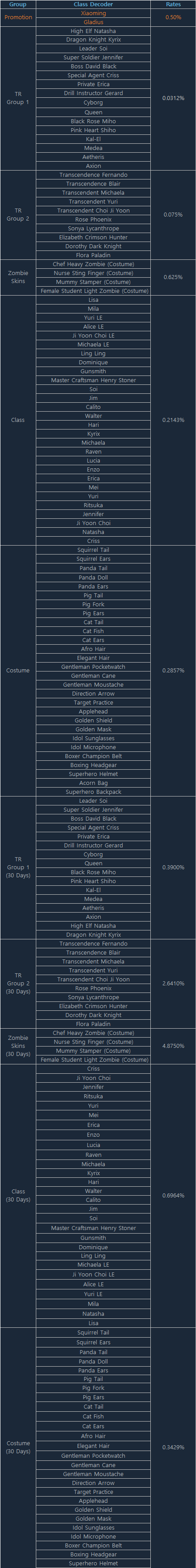
Task: Select the Gladius promotion entry
Action: 94,22
